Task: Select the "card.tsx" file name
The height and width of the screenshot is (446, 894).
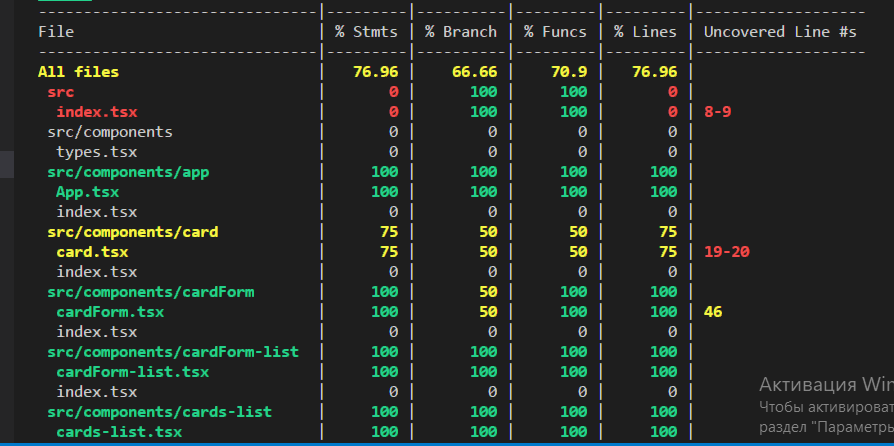Action: pos(92,252)
